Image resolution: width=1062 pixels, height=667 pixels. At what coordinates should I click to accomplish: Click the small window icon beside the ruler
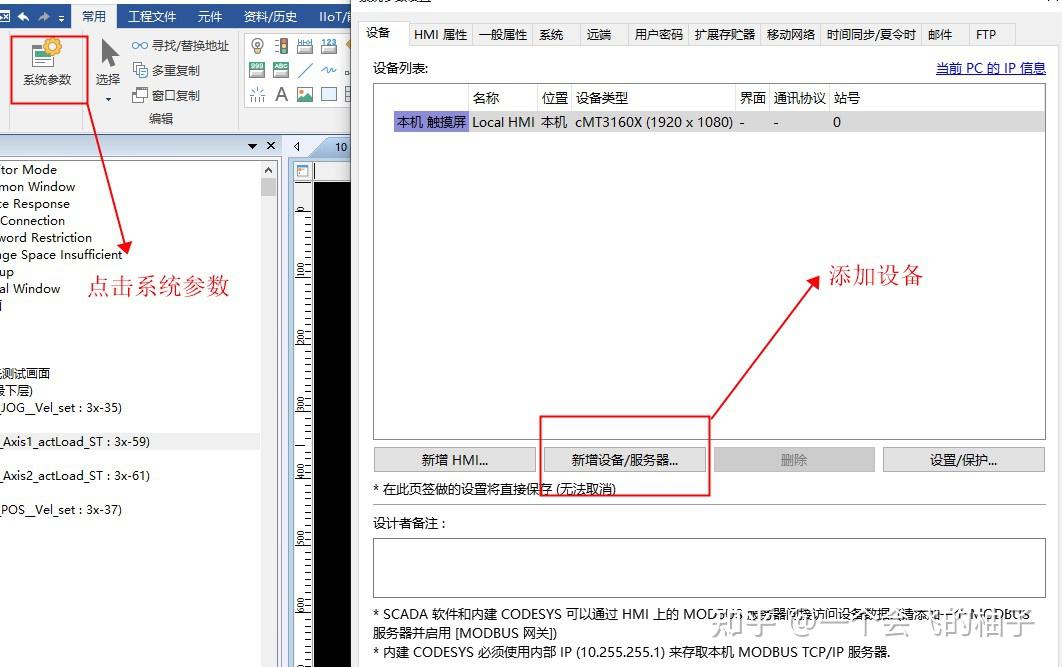pyautogui.click(x=302, y=171)
